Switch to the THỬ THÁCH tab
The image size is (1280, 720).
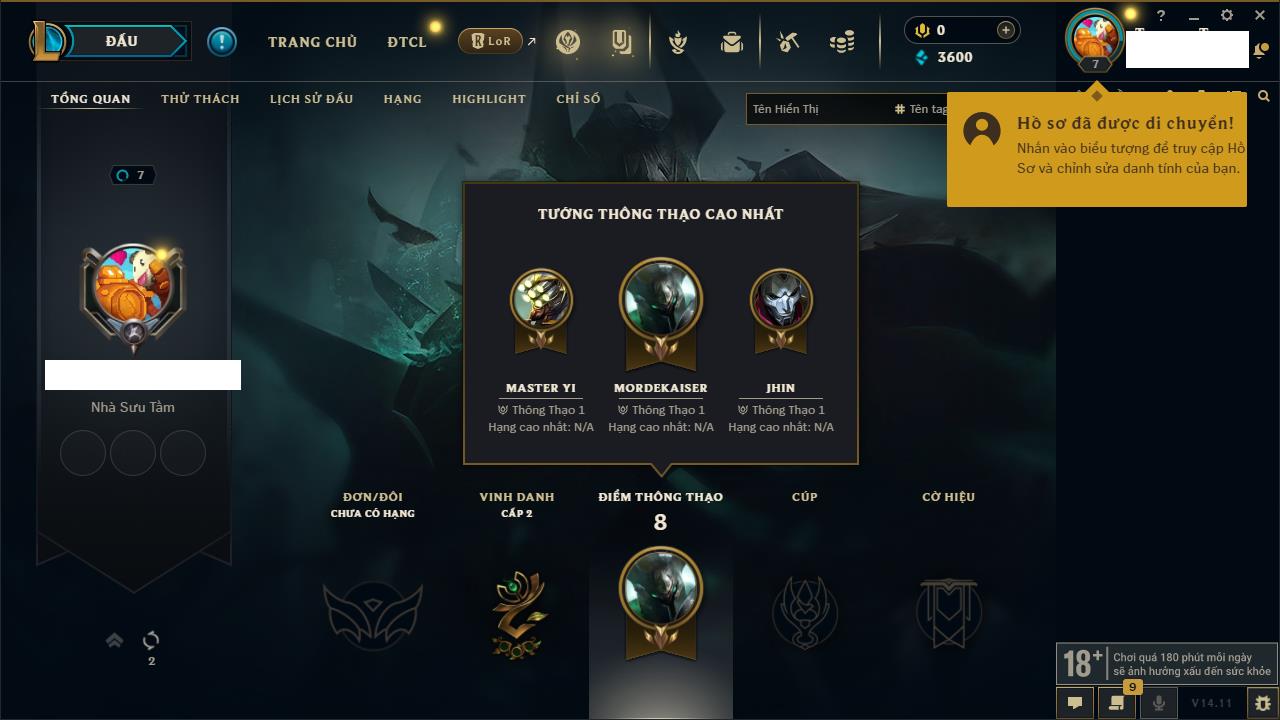[x=200, y=99]
